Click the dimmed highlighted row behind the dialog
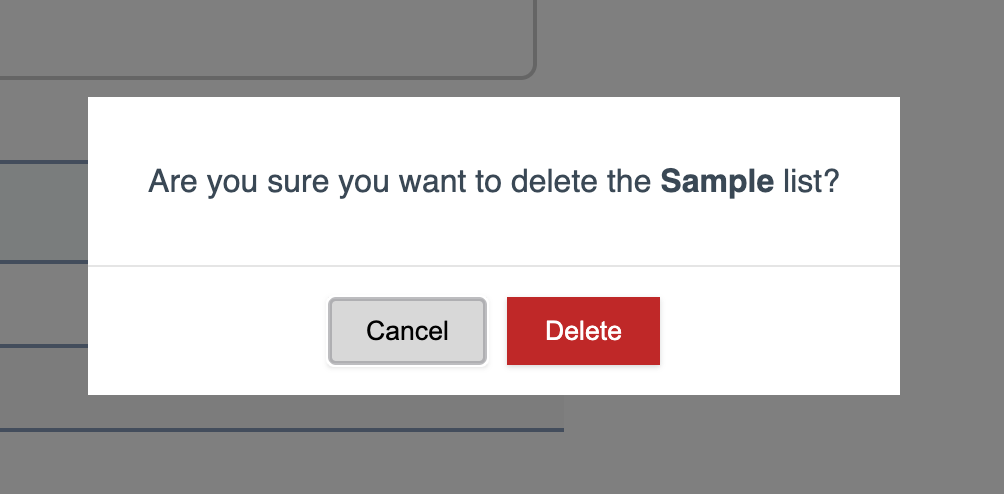The height and width of the screenshot is (494, 1004). (x=44, y=212)
